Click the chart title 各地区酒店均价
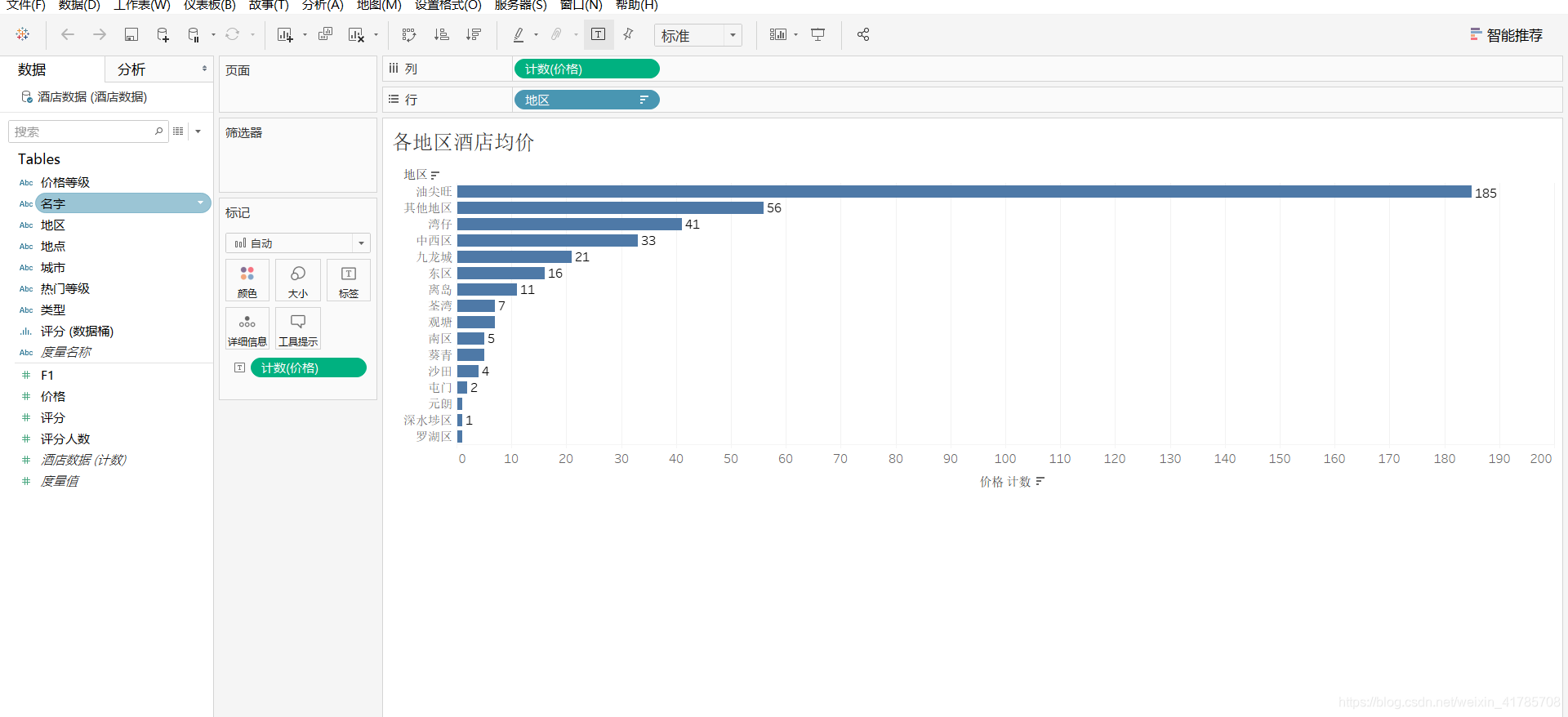 [463, 142]
